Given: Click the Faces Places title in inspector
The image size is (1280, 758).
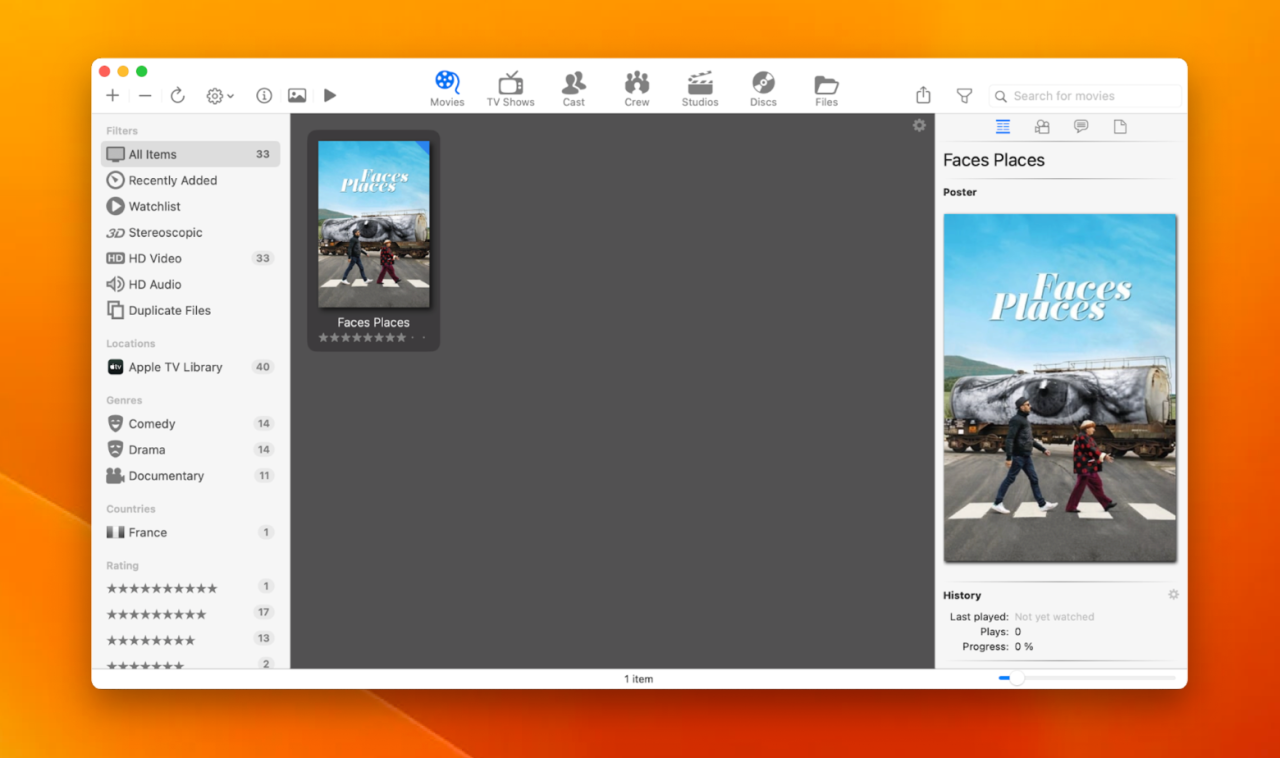Looking at the screenshot, I should click(994, 160).
